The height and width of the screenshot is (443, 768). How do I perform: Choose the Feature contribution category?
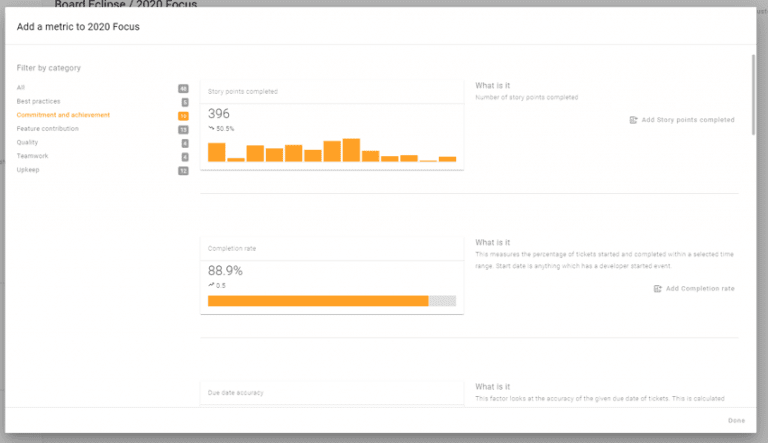(x=48, y=129)
